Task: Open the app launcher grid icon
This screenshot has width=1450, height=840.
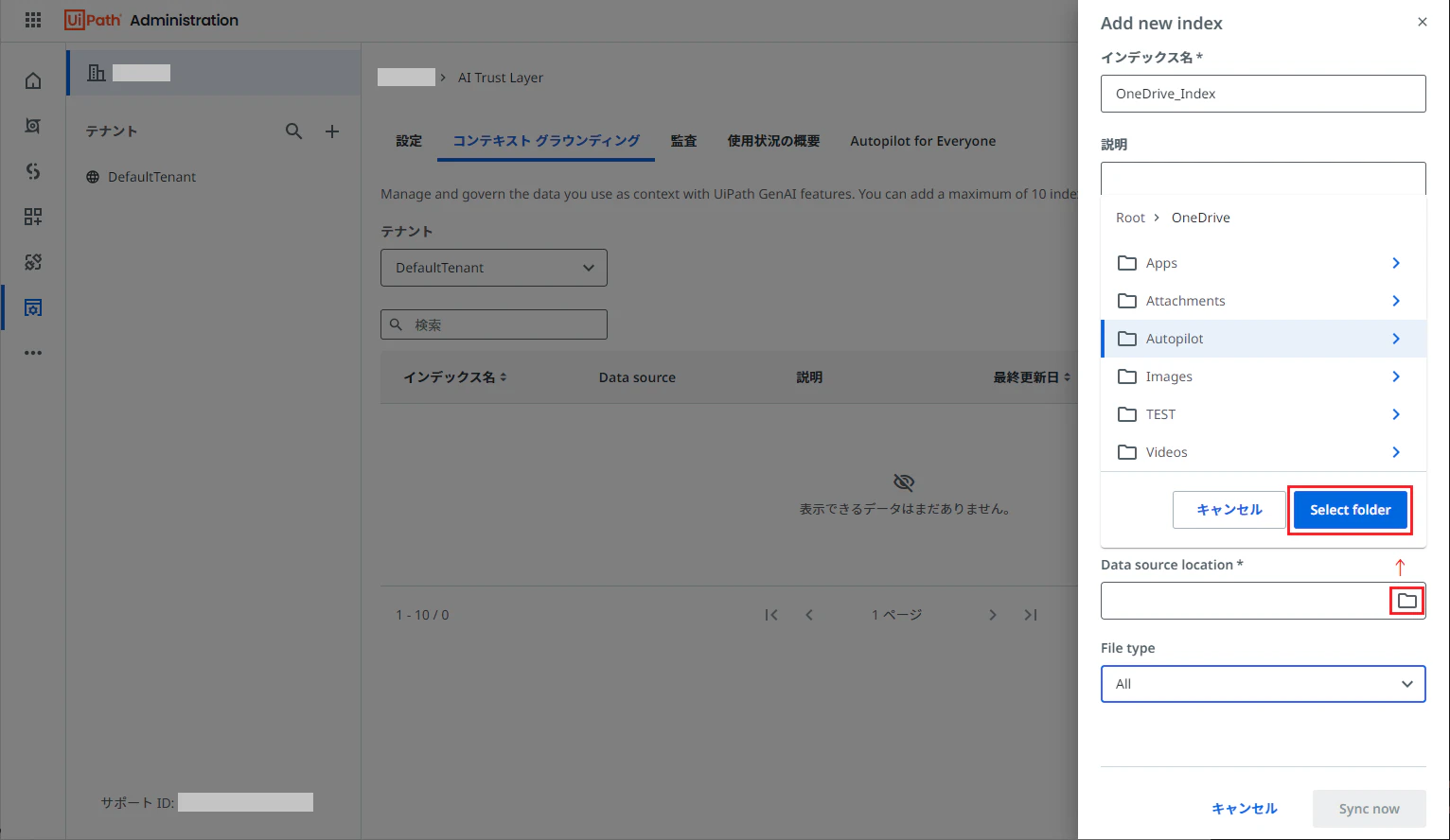Action: [x=33, y=20]
